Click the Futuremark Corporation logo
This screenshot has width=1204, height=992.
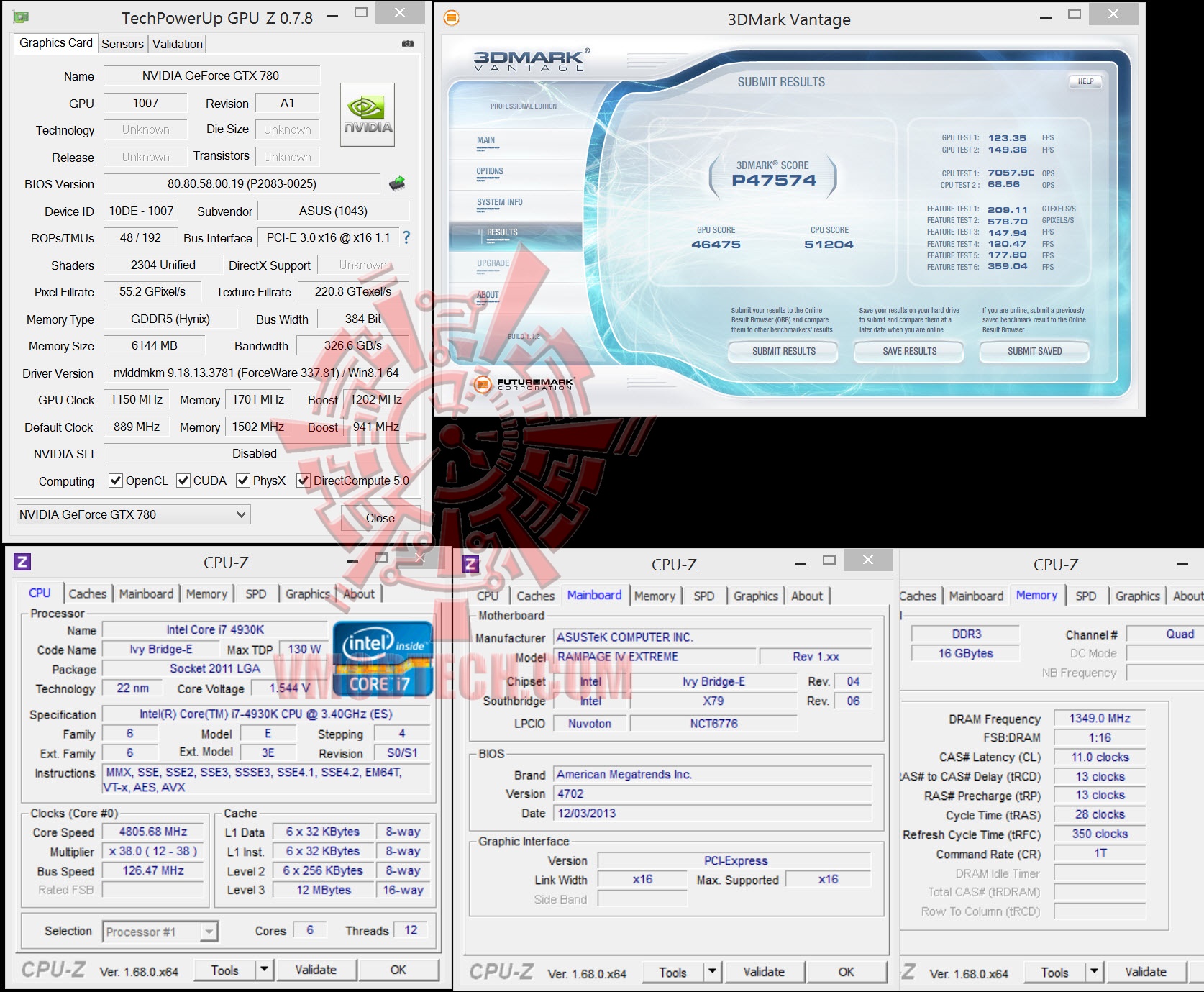(x=524, y=384)
